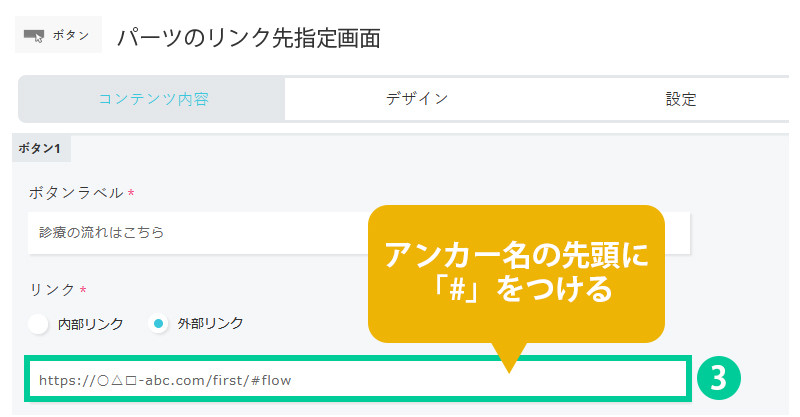This screenshot has width=800, height=417.
Task: Click the ボタン text beside the top icon
Action: [70, 35]
